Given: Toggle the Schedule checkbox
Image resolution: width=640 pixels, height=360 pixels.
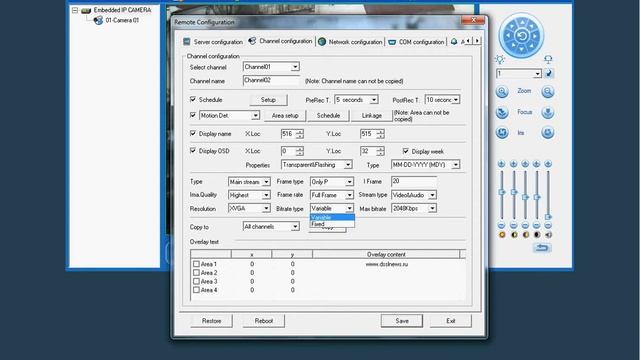Looking at the screenshot, I should point(193,99).
